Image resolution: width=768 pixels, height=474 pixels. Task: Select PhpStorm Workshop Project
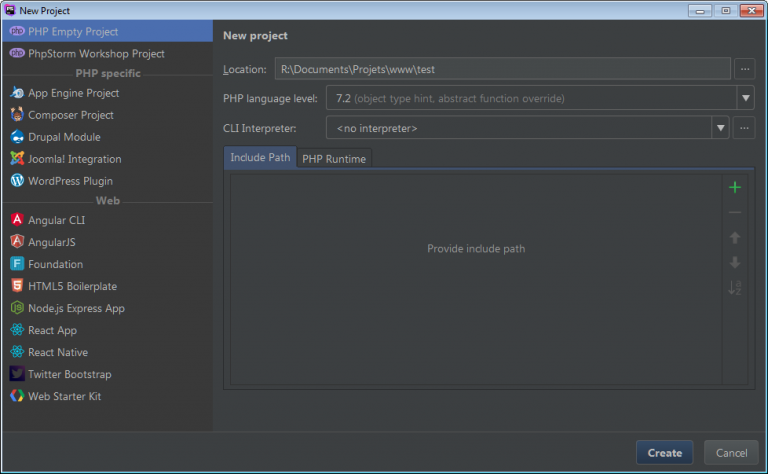tap(96, 54)
